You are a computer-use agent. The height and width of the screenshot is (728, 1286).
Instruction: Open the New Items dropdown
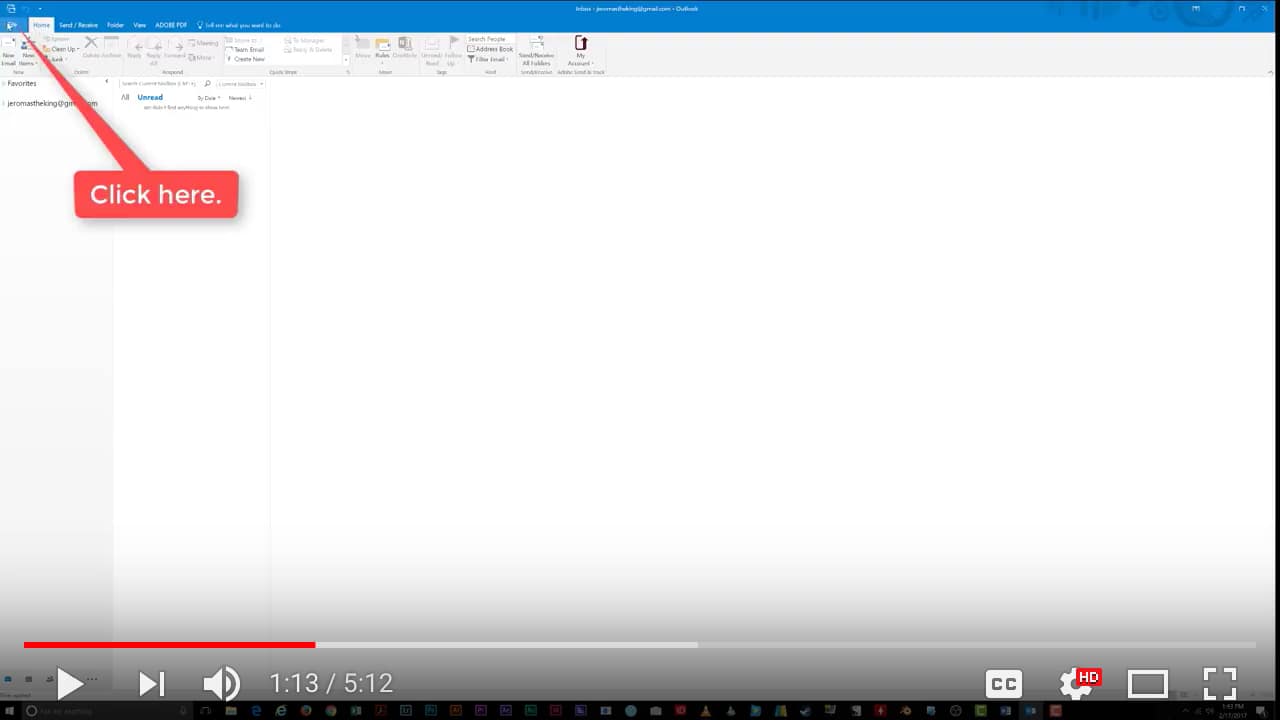(27, 57)
